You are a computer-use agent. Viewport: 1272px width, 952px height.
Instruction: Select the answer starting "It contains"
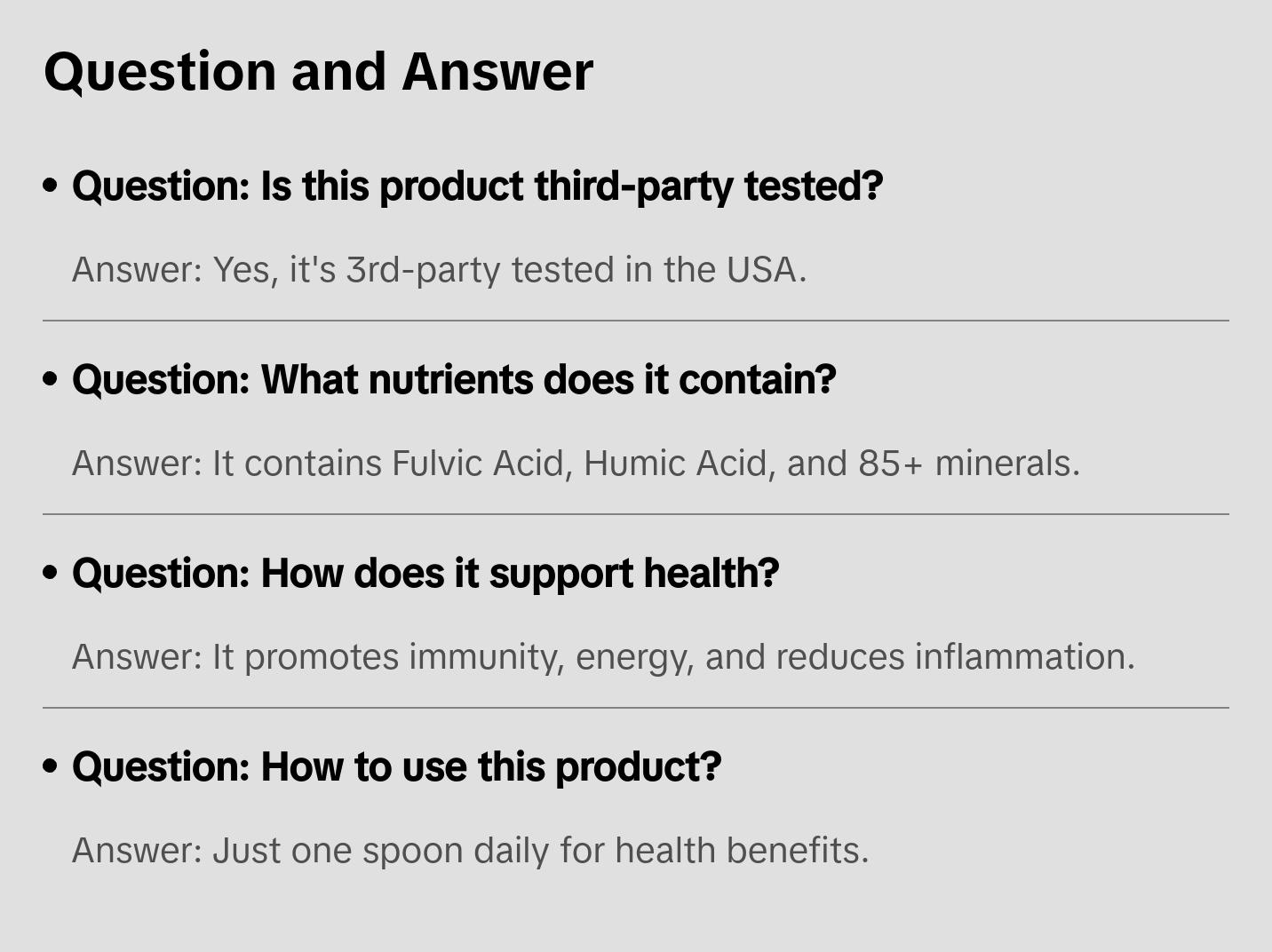[576, 464]
